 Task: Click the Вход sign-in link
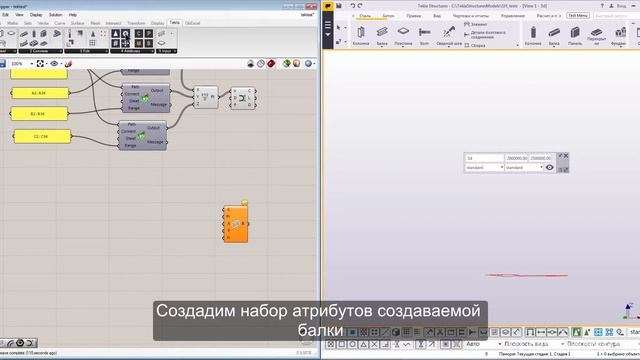[x=621, y=6]
